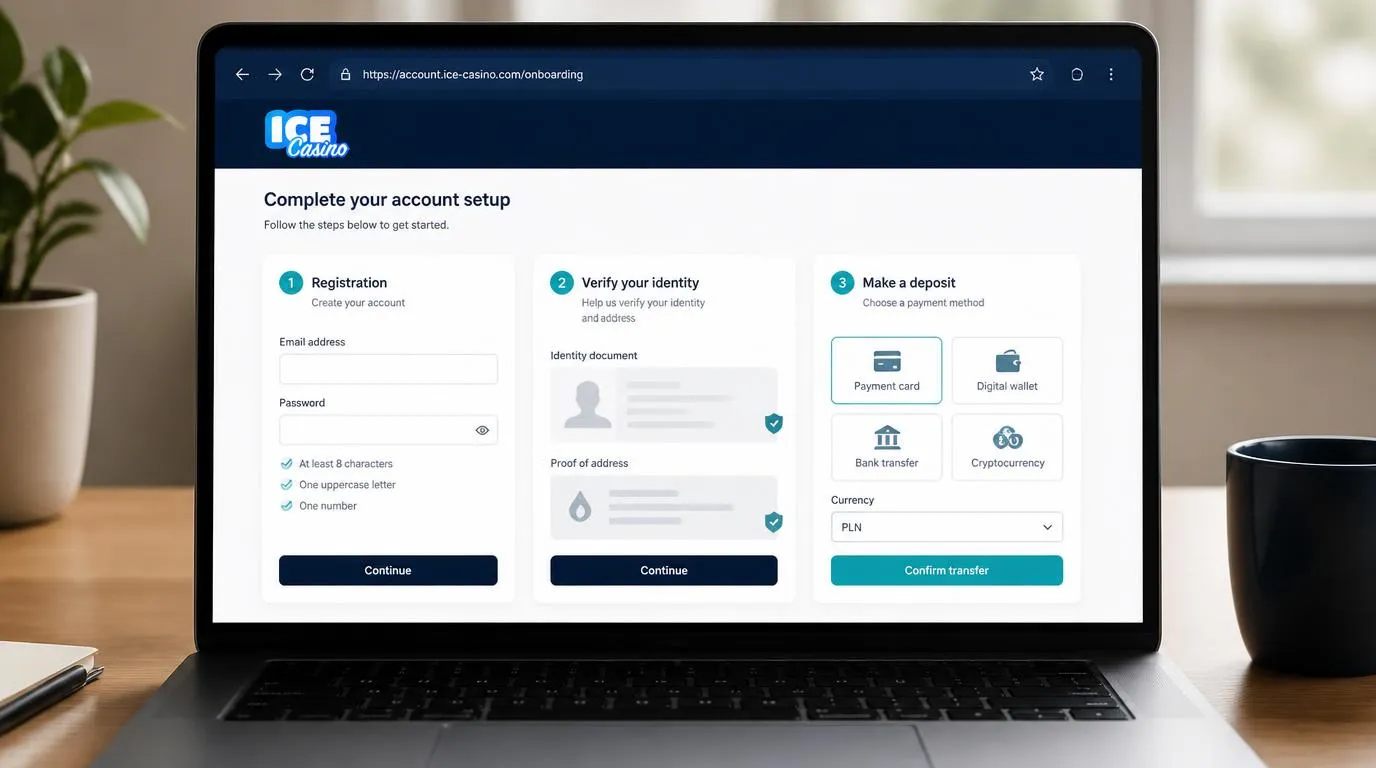This screenshot has height=768, width=1376.
Task: Choose Cryptocurrency payment option
Action: click(x=1007, y=447)
